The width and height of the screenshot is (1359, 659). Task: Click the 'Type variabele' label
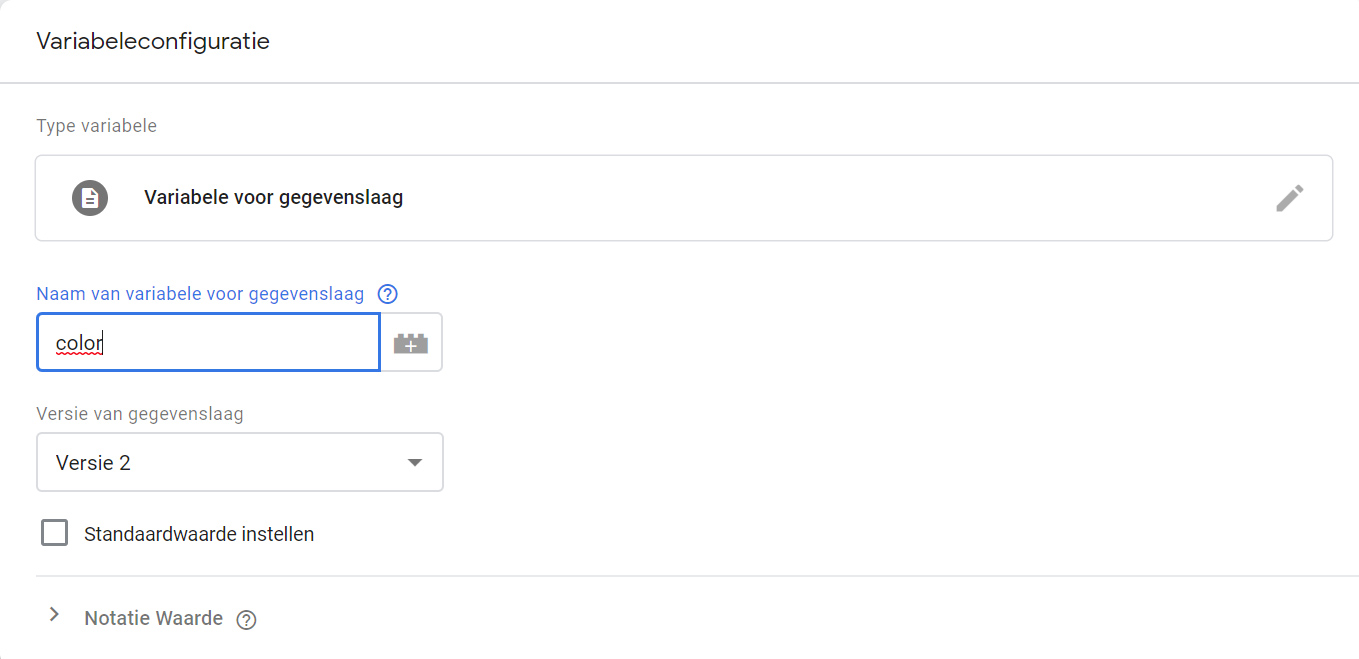(x=96, y=126)
